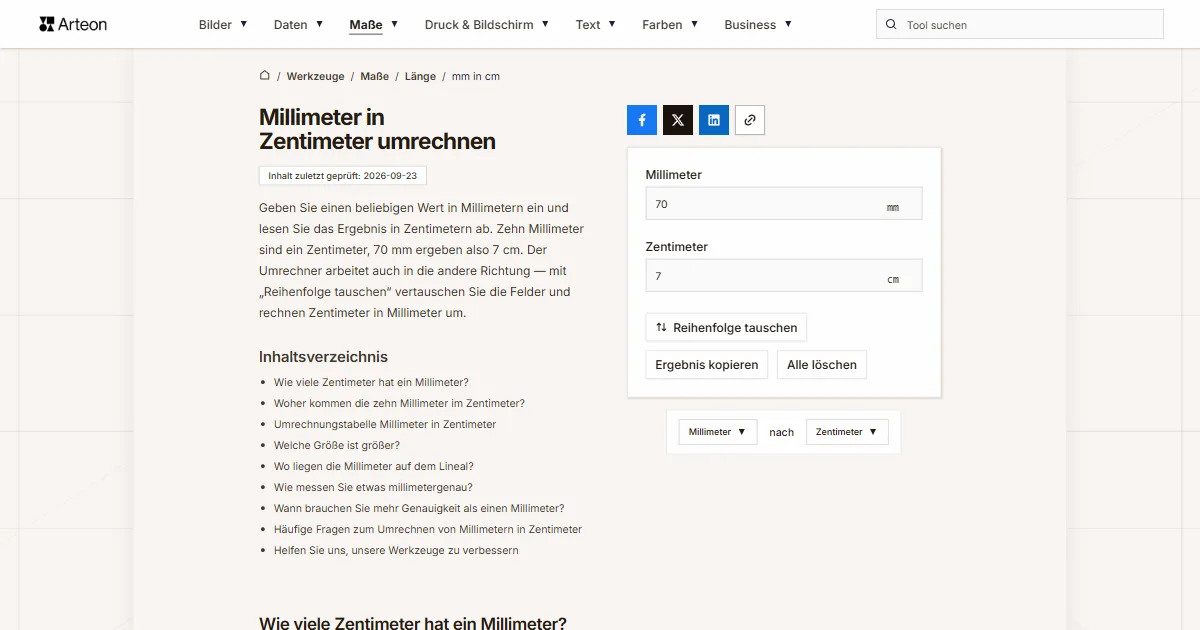Share page on Facebook

coord(642,120)
